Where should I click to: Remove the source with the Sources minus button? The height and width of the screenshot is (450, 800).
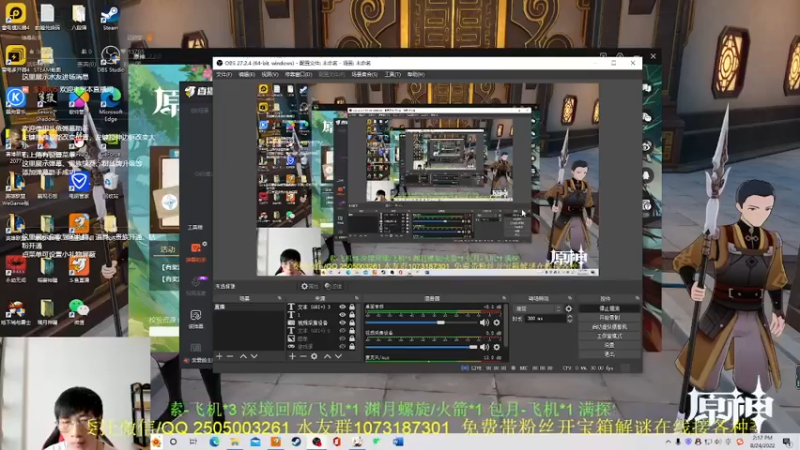(x=303, y=356)
